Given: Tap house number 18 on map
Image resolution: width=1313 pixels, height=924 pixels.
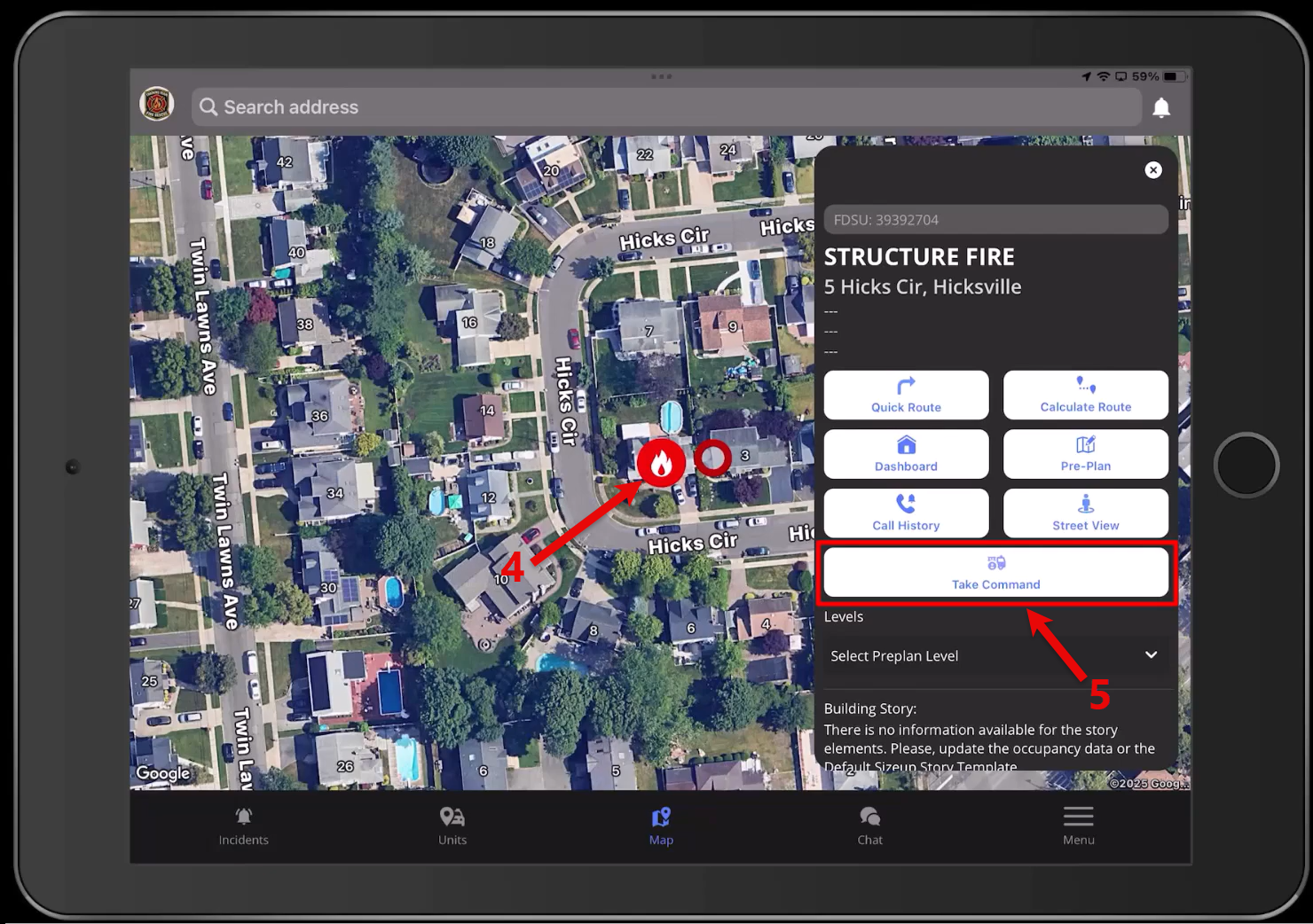Looking at the screenshot, I should pos(487,242).
